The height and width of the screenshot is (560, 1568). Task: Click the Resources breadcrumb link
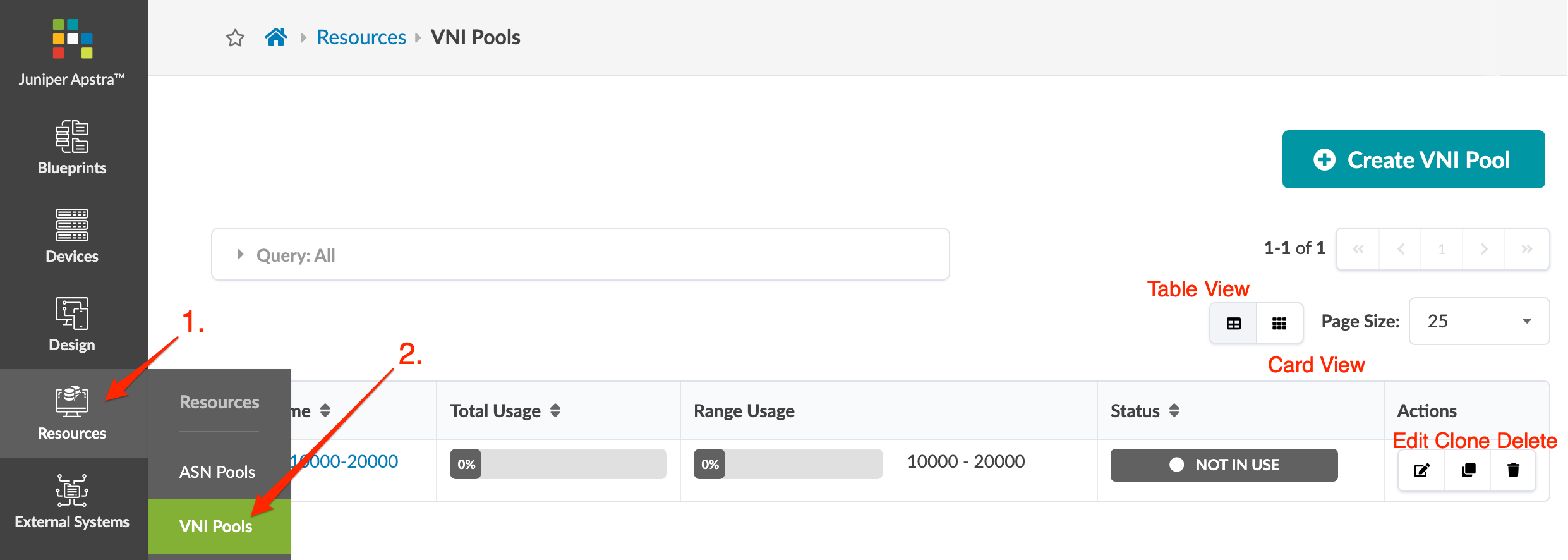pos(361,37)
